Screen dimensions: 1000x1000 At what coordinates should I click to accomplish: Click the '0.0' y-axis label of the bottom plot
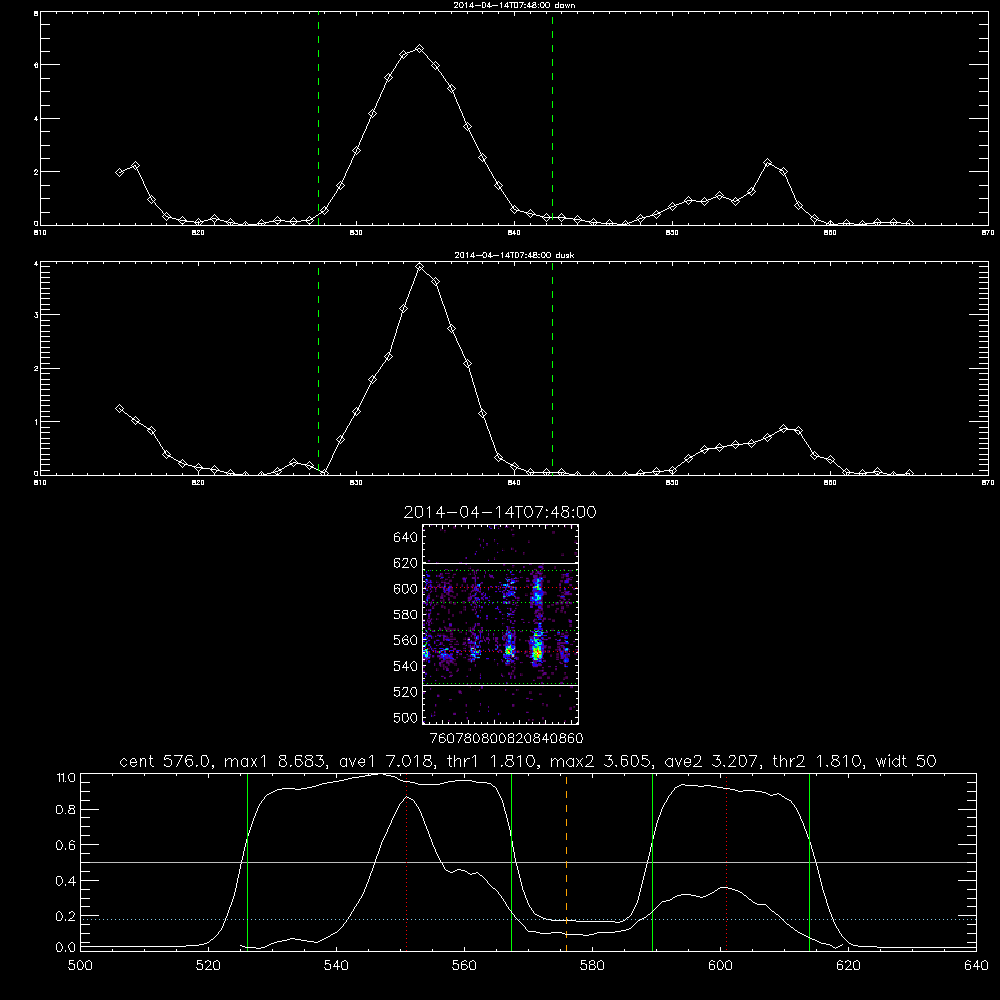coord(66,948)
